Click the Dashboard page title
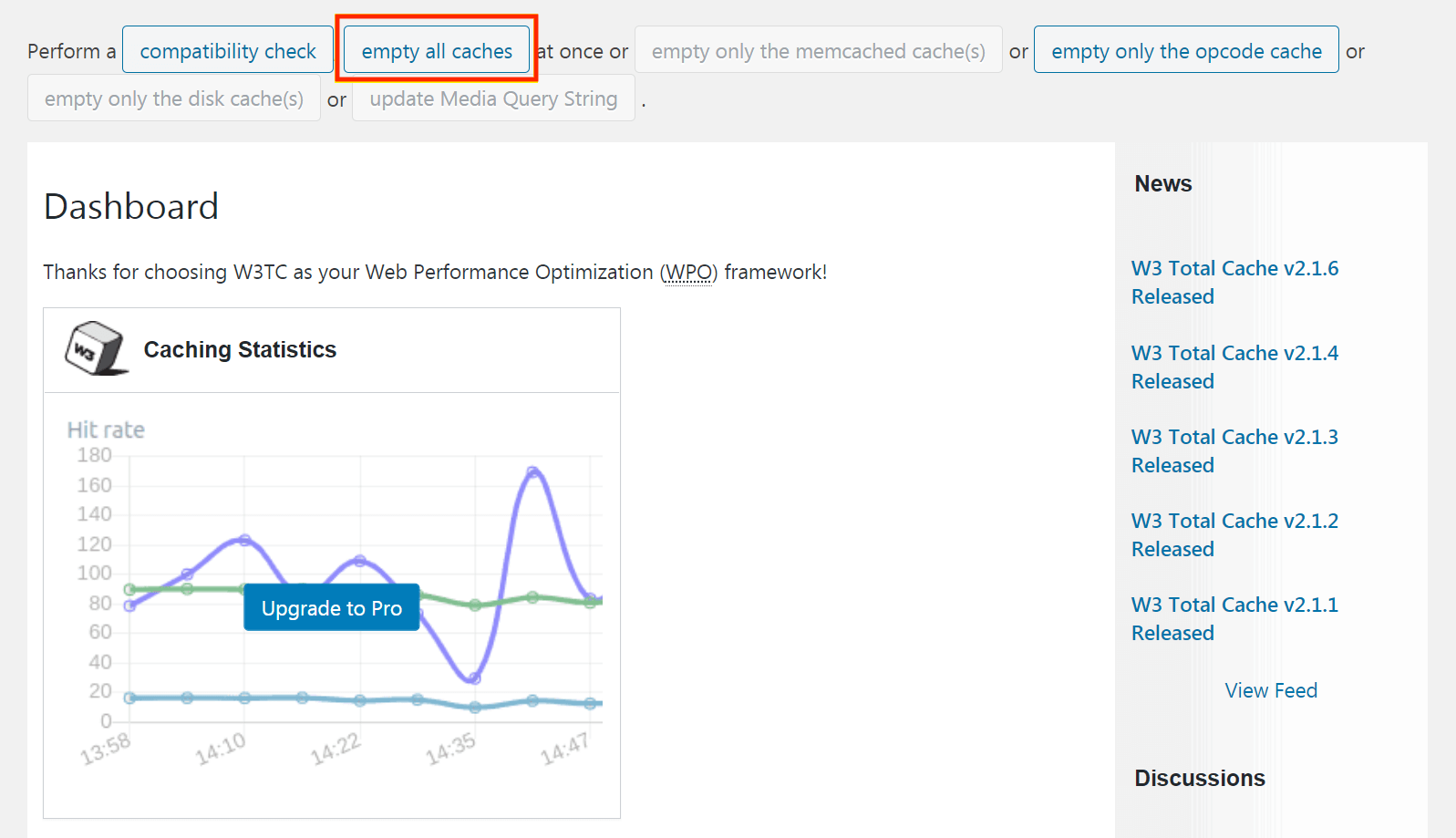1456x838 pixels. 131,207
